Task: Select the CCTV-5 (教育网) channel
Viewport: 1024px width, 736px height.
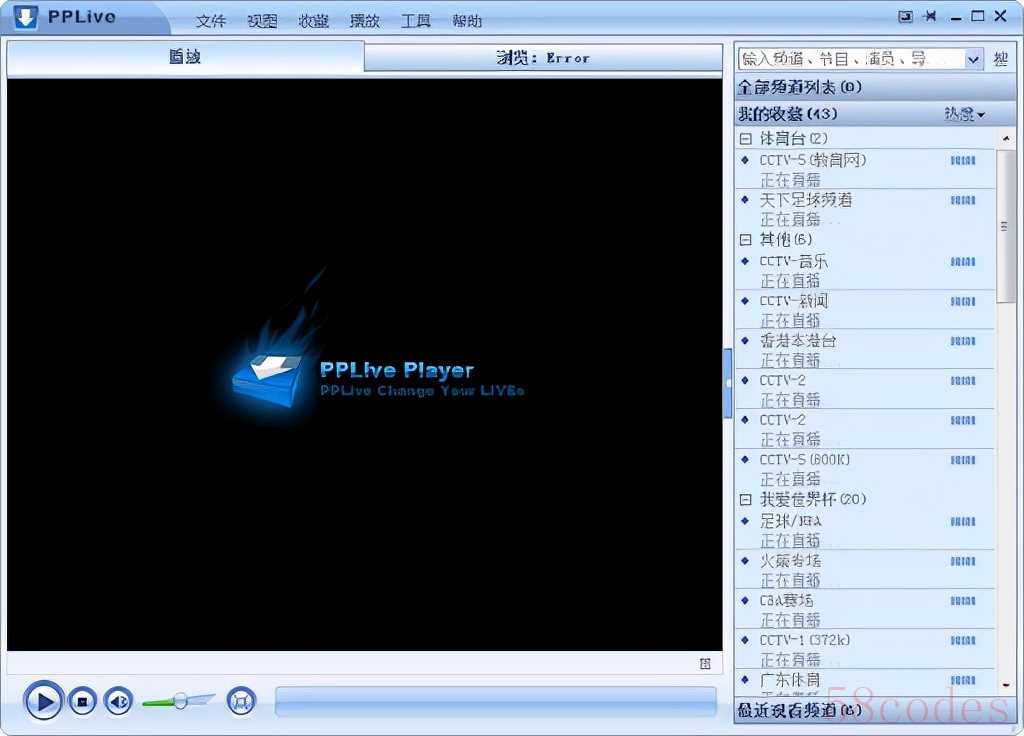Action: 865,169
